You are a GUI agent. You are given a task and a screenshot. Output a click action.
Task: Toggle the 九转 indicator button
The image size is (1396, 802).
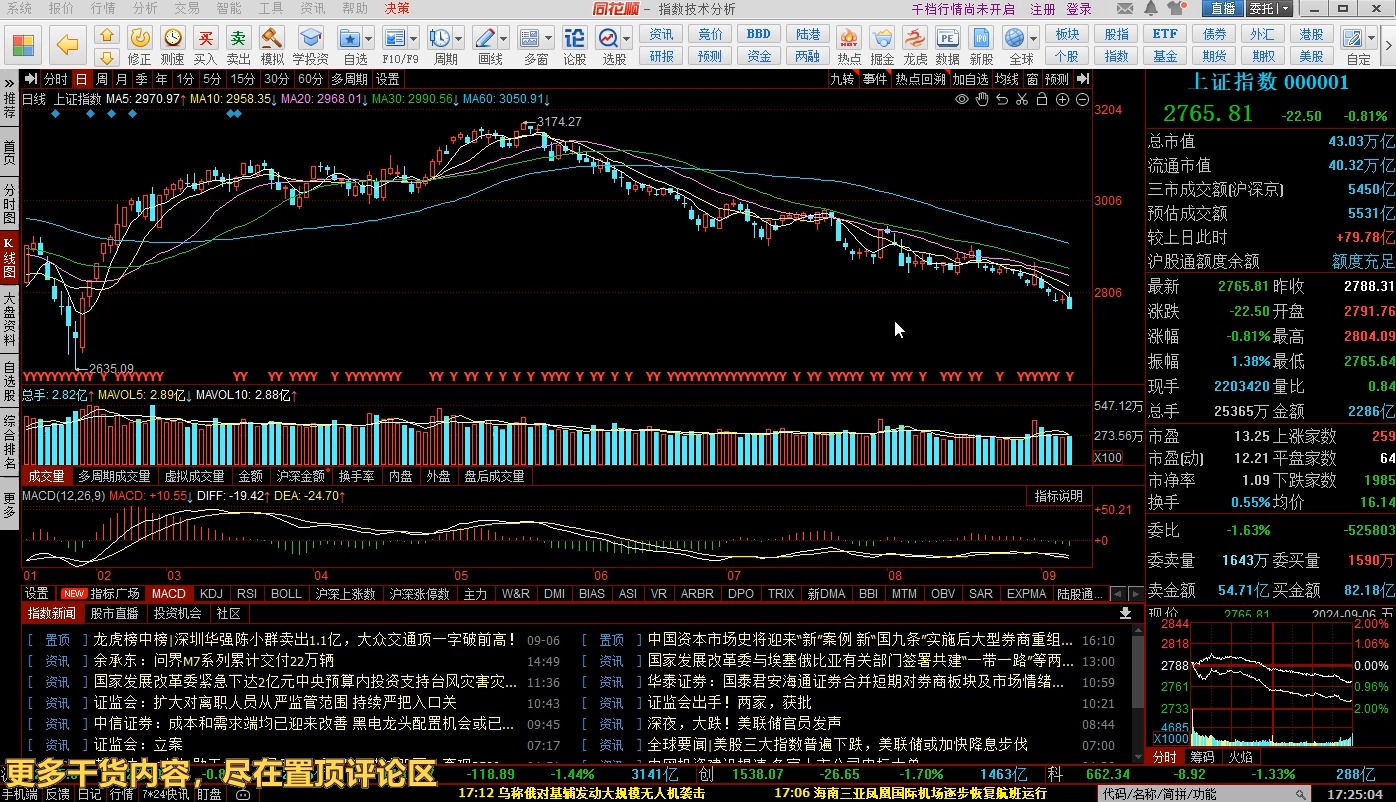842,79
